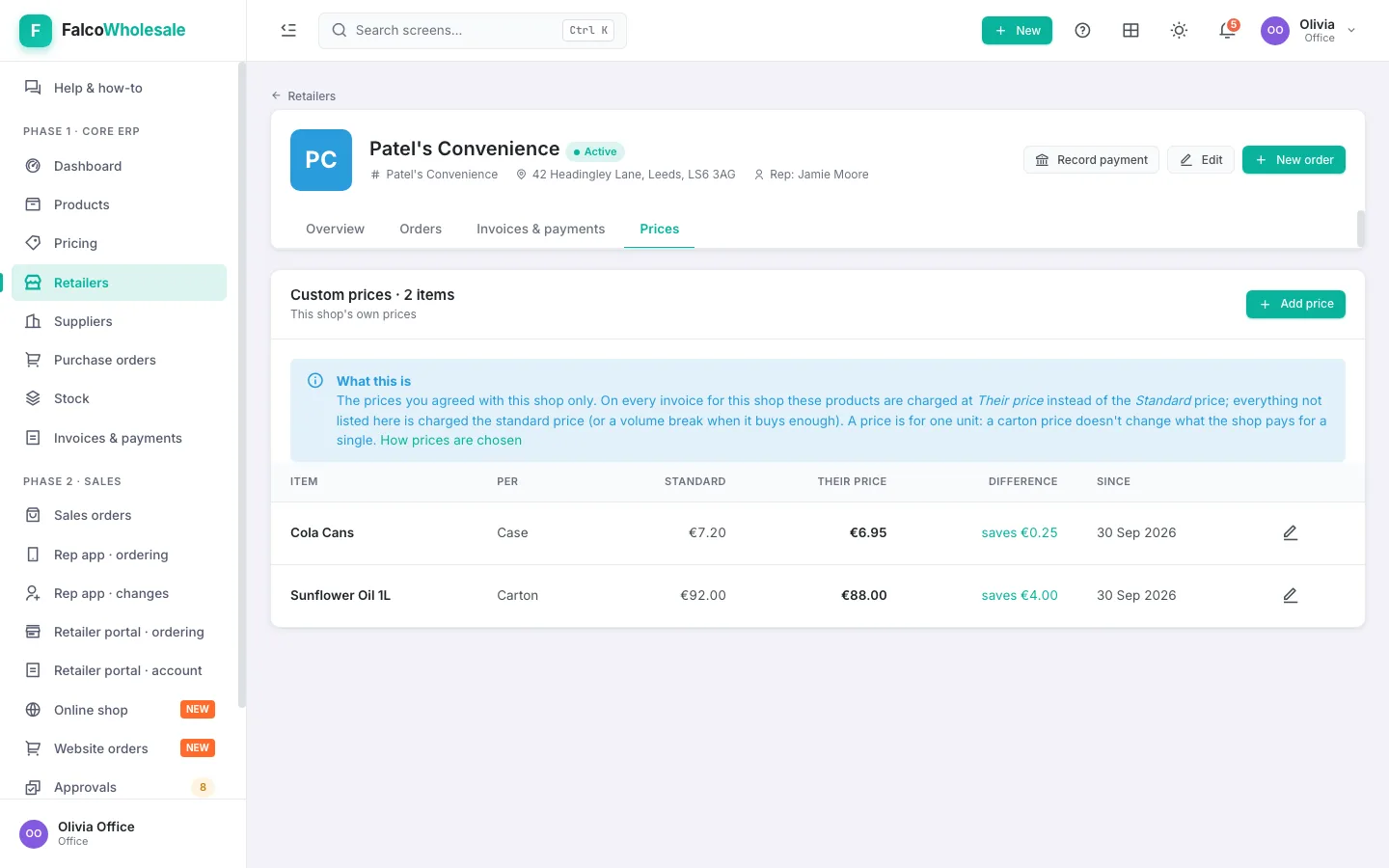The image size is (1389, 868).
Task: Open Online shop in sidebar
Action: click(x=120, y=710)
